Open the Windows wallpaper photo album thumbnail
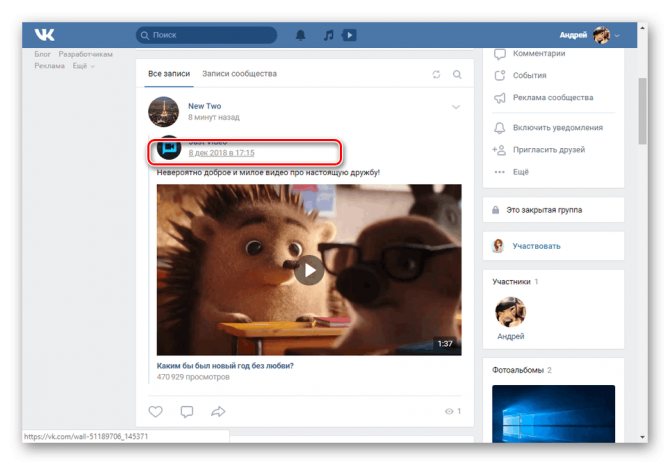670x465 pixels. point(553,414)
